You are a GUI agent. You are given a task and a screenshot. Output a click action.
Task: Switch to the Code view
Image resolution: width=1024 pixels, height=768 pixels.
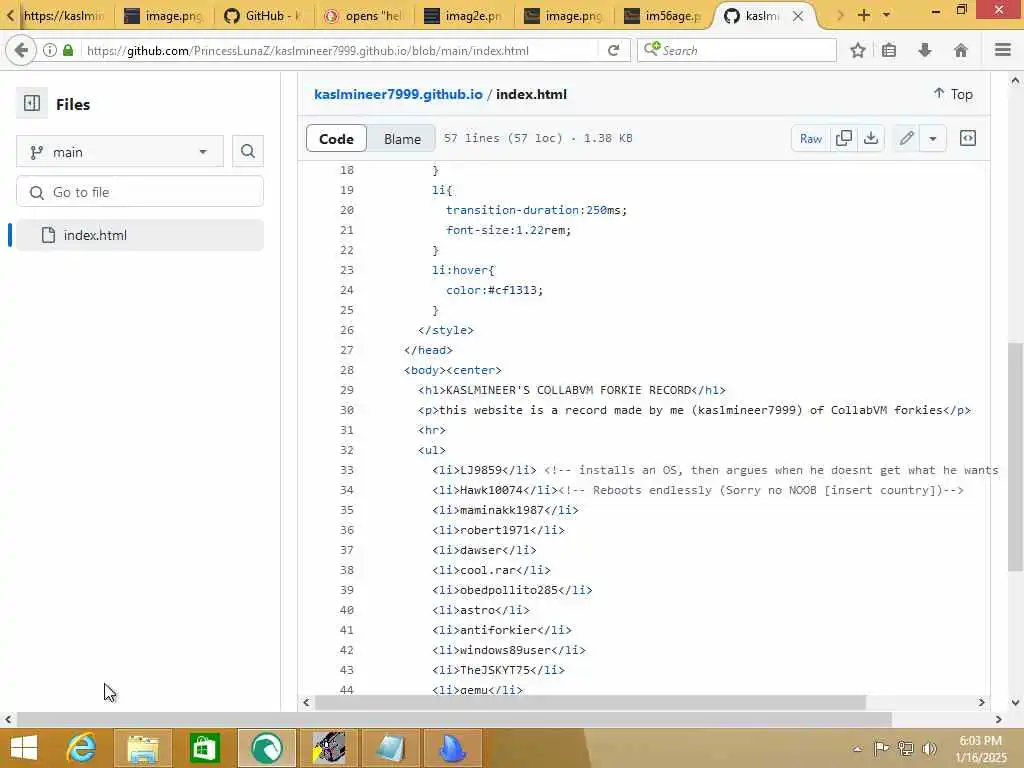(336, 138)
